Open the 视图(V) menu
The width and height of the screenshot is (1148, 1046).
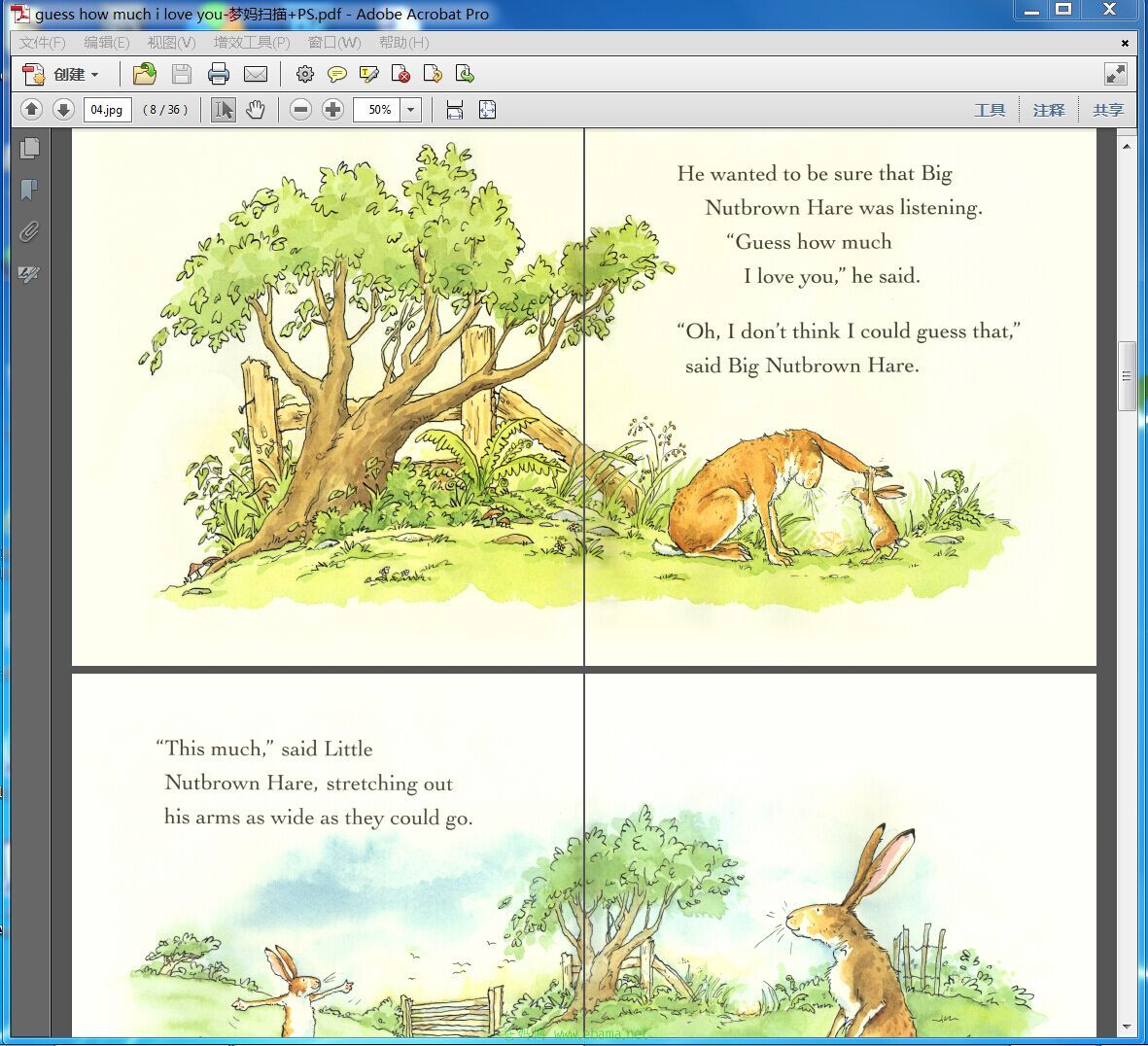(x=171, y=43)
